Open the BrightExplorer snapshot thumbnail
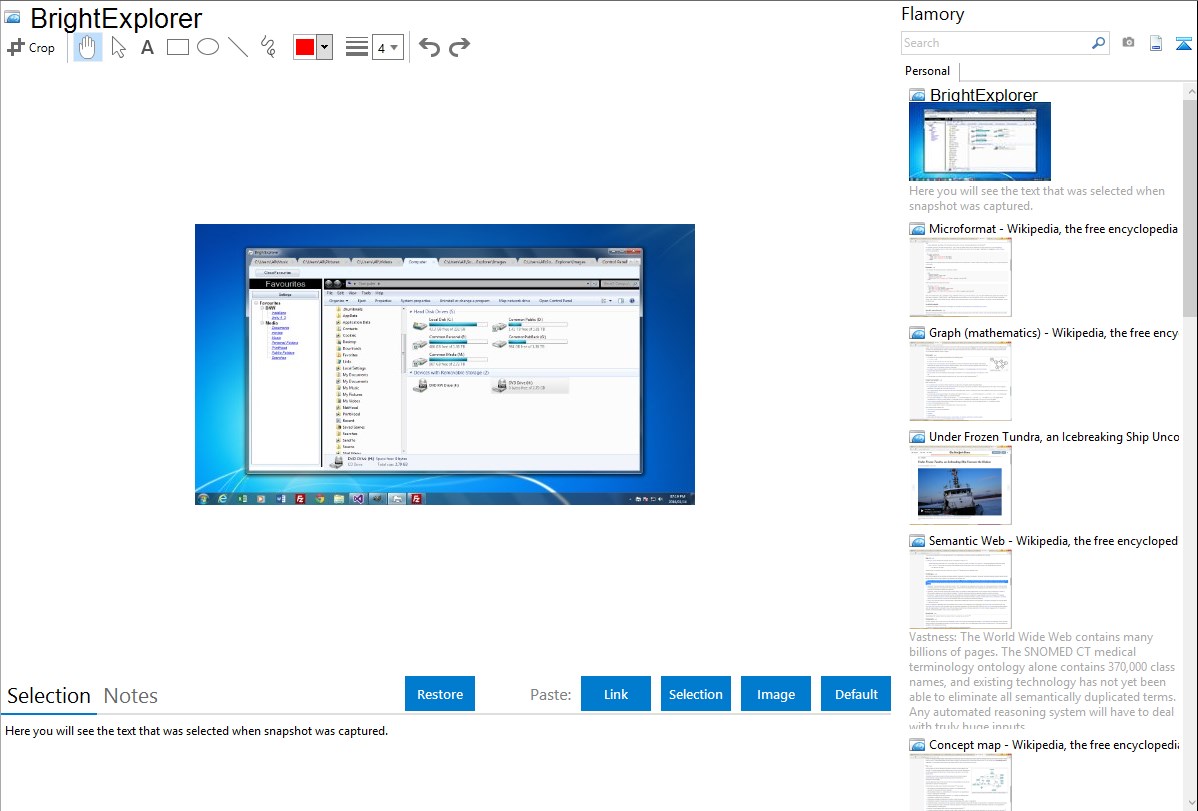1198x811 pixels. click(979, 142)
